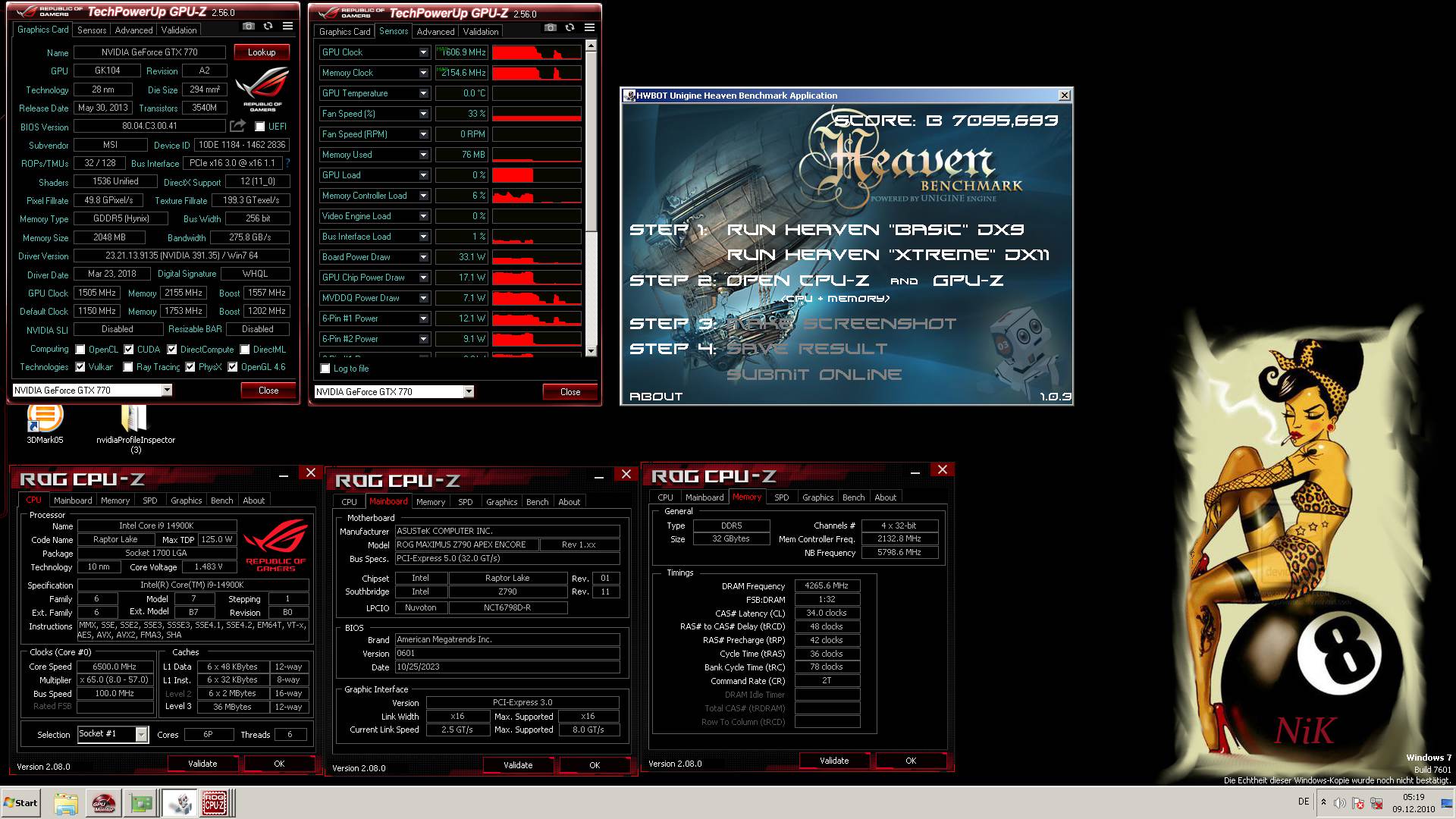Image resolution: width=1456 pixels, height=819 pixels.
Task: Open Socket #1 selection dropdown in CPU-Z
Action: [x=142, y=734]
